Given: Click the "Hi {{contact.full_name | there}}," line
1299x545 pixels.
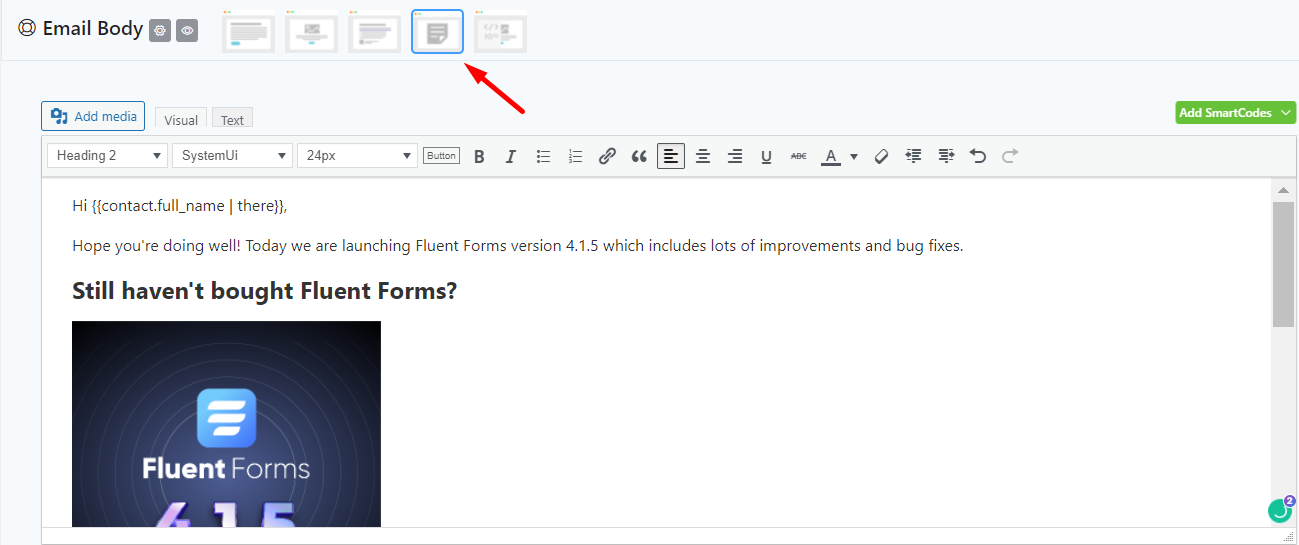Looking at the screenshot, I should (x=180, y=206).
